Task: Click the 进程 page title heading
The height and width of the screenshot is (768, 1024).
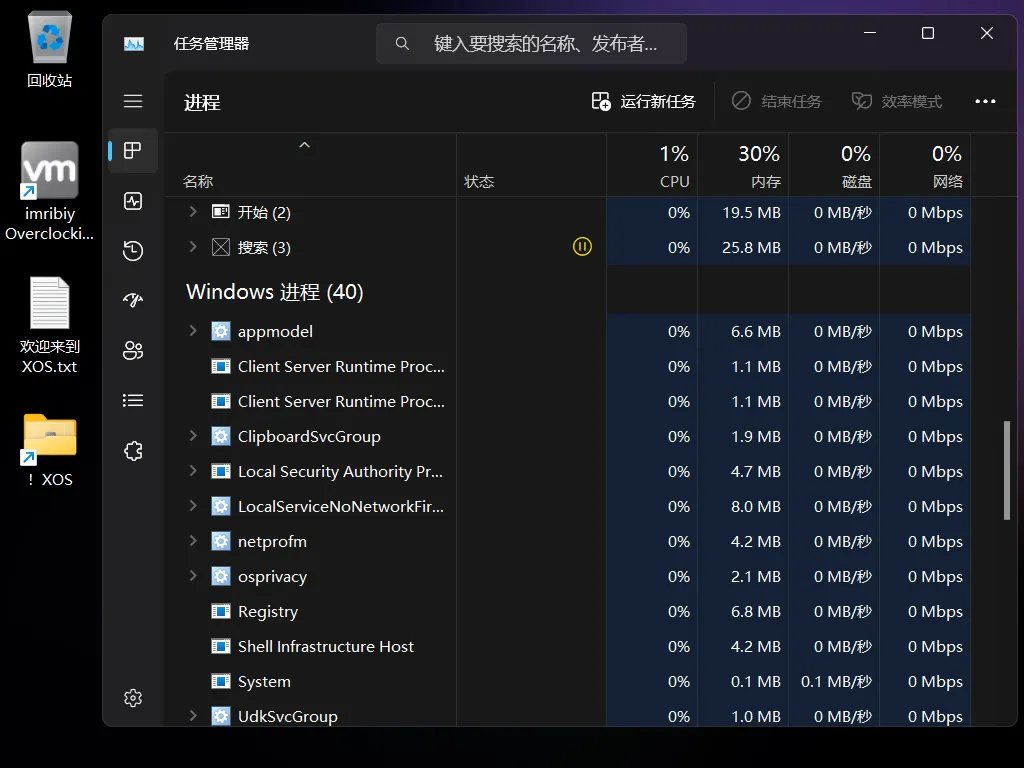Action: coord(202,101)
